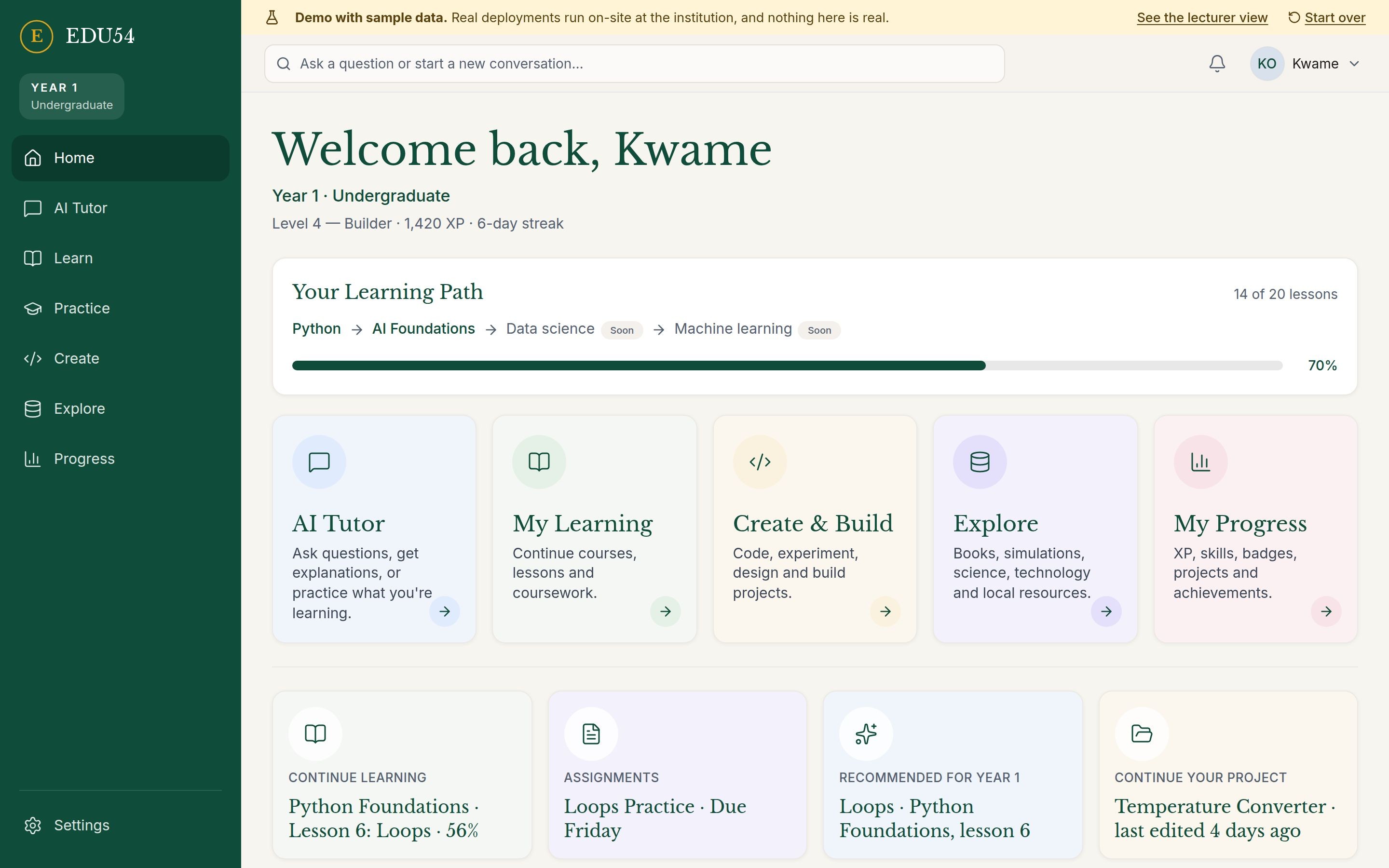The width and height of the screenshot is (1389, 868).
Task: Click the My Learning card book icon
Action: (539, 462)
